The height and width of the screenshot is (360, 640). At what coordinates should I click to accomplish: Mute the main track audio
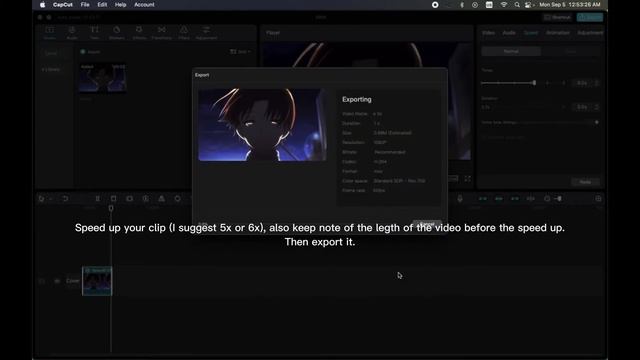(x=57, y=281)
